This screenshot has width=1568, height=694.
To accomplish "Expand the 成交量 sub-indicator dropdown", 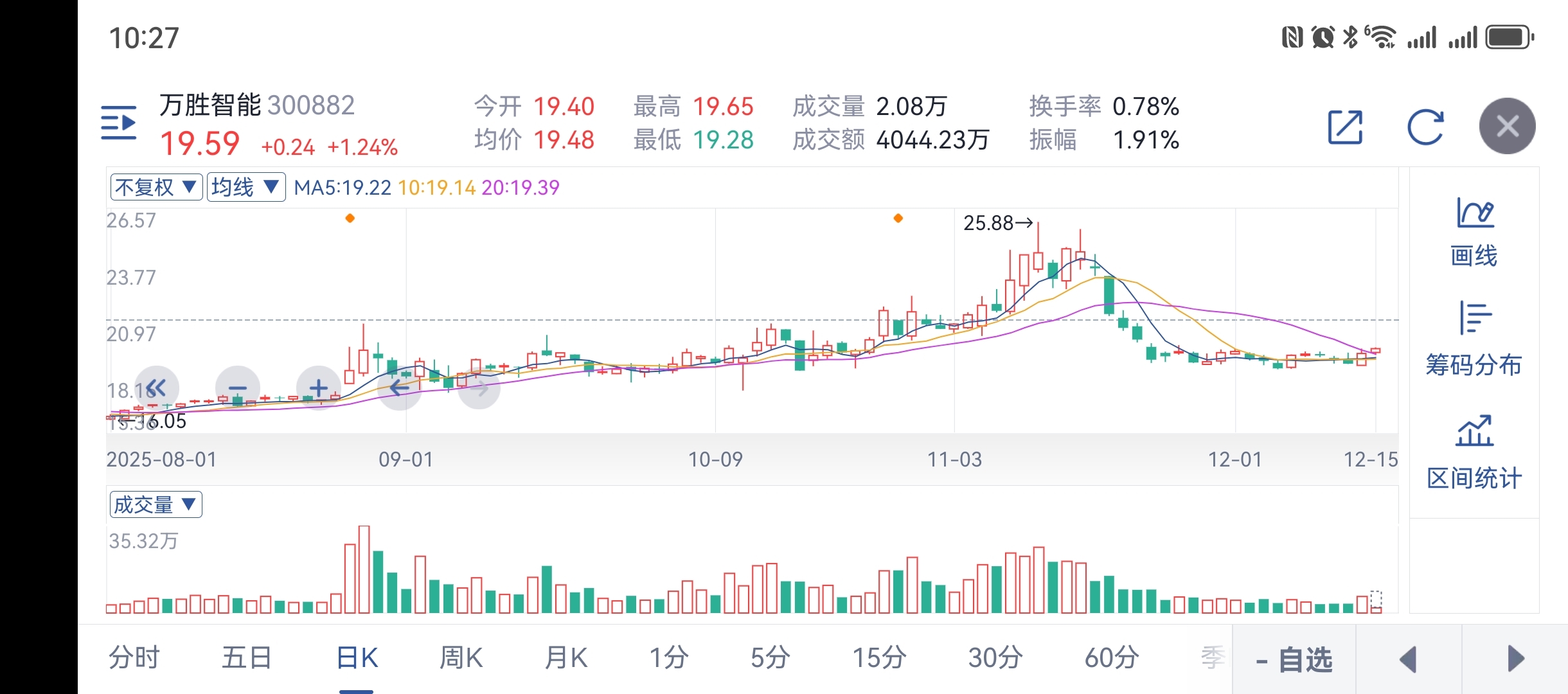I will pos(156,504).
